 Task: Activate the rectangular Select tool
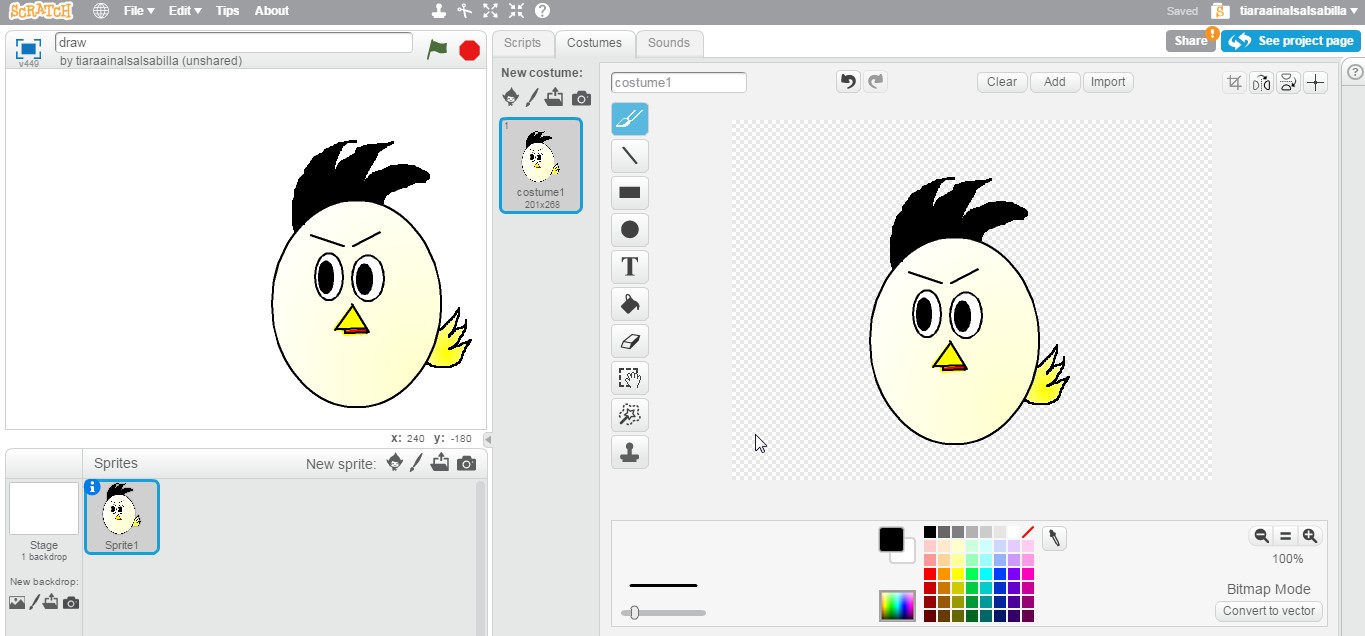pyautogui.click(x=629, y=377)
